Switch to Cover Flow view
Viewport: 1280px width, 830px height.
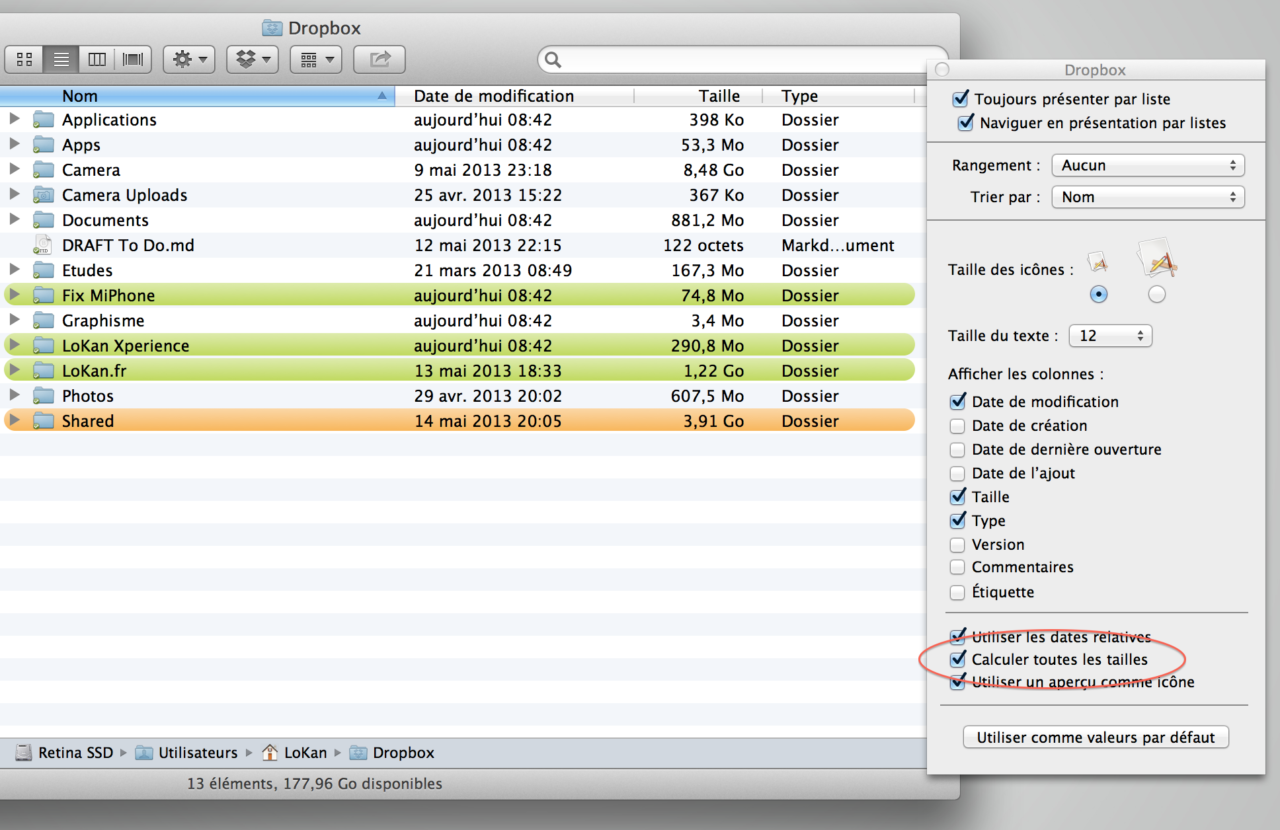[133, 59]
